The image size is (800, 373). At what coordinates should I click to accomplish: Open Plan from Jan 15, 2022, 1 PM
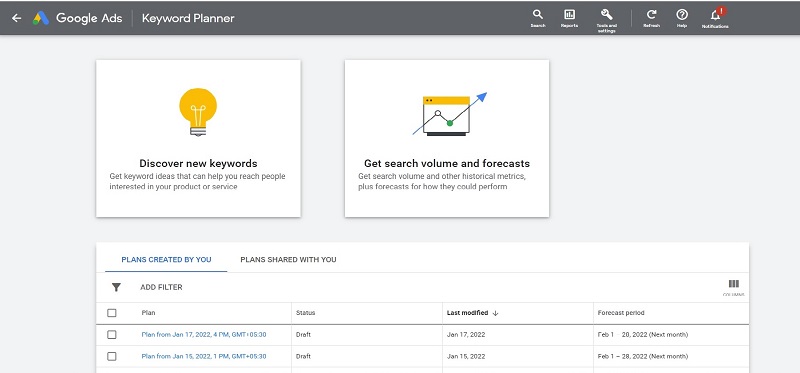tap(204, 356)
